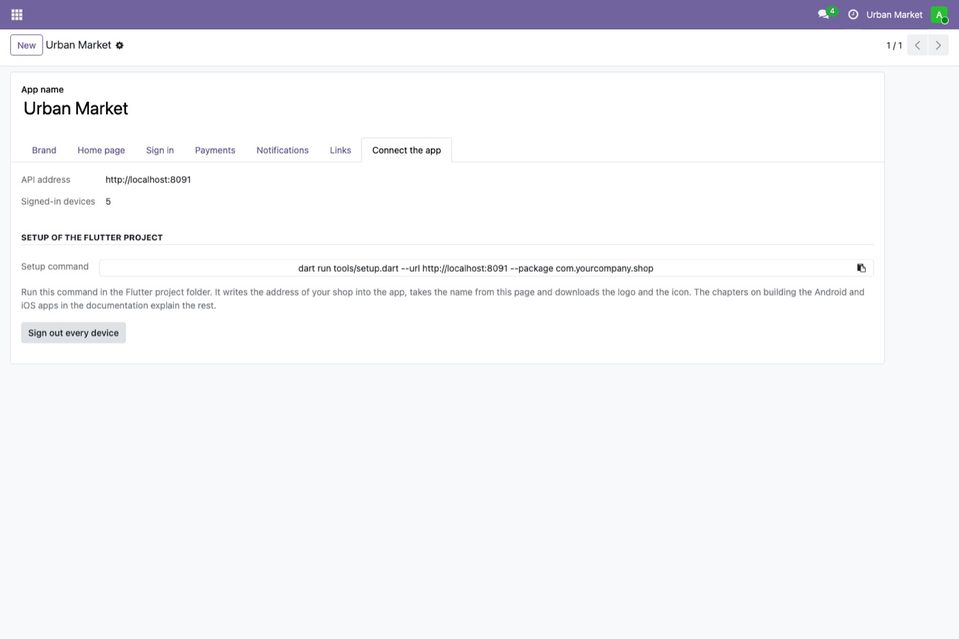Switch to the Payments tab
Viewport: 959px width, 639px height.
(215, 150)
